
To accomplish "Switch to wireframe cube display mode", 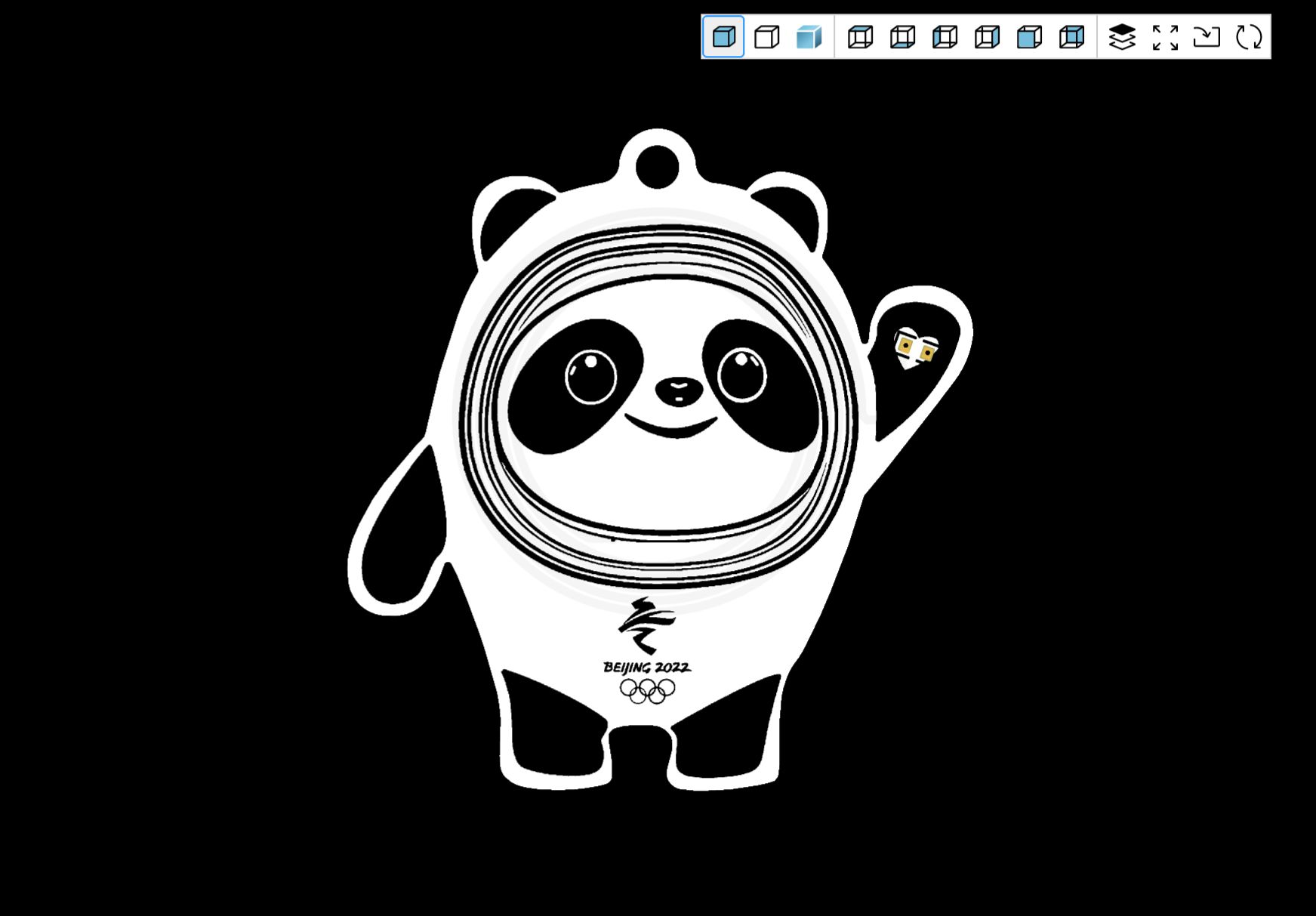I will click(766, 36).
